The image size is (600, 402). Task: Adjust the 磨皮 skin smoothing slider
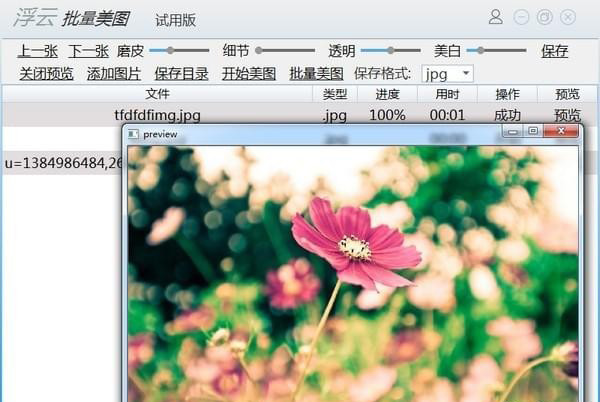coord(179,50)
